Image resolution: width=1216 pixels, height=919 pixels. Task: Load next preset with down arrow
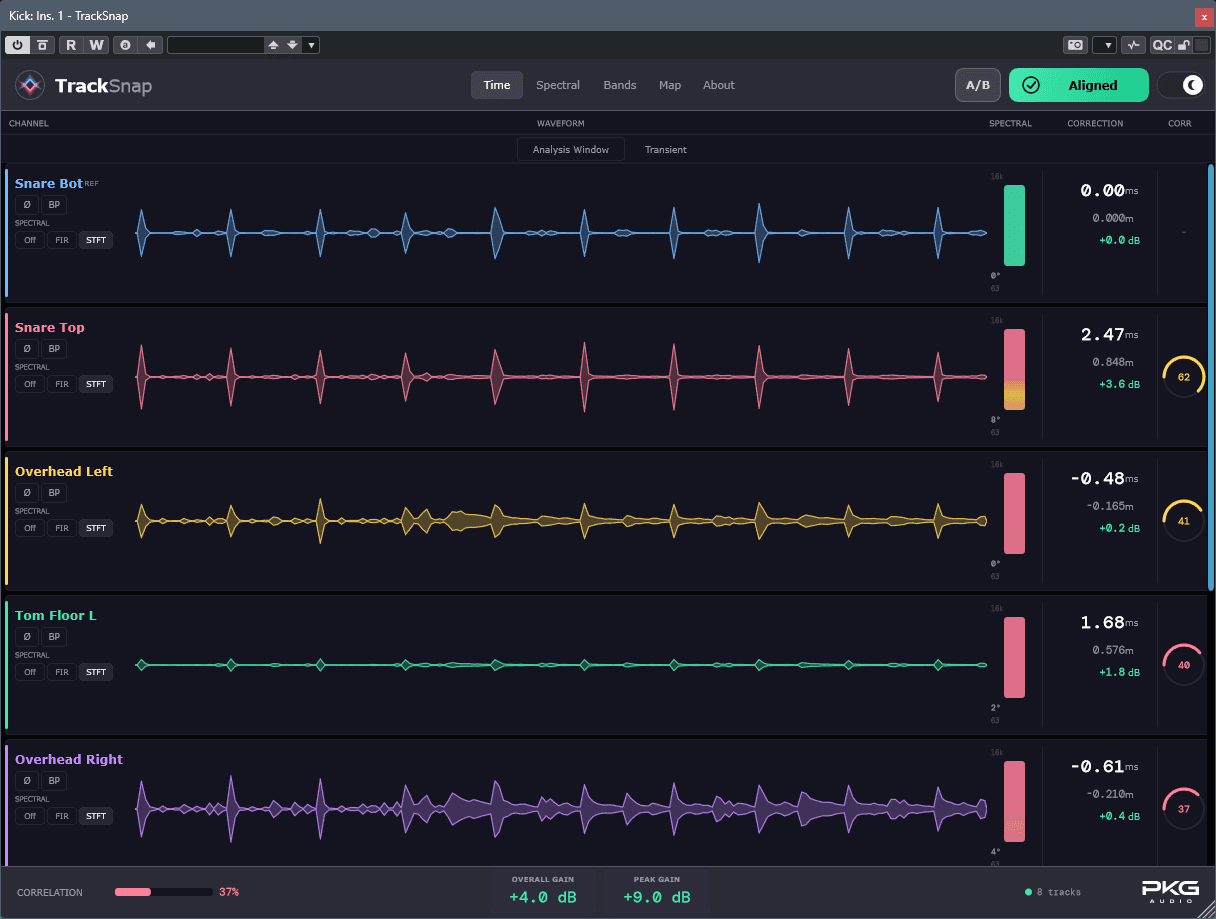292,45
